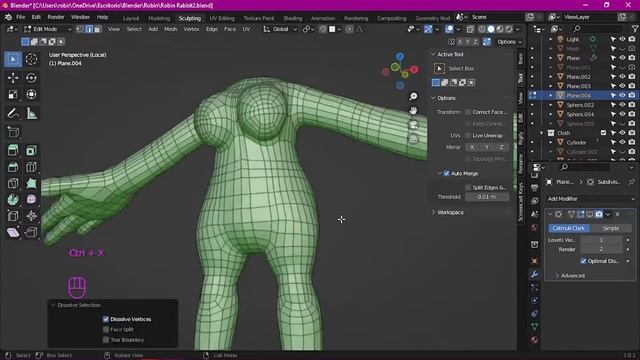Select Simple subdivision type
Viewport: 640px width, 360px height.
[x=611, y=228]
